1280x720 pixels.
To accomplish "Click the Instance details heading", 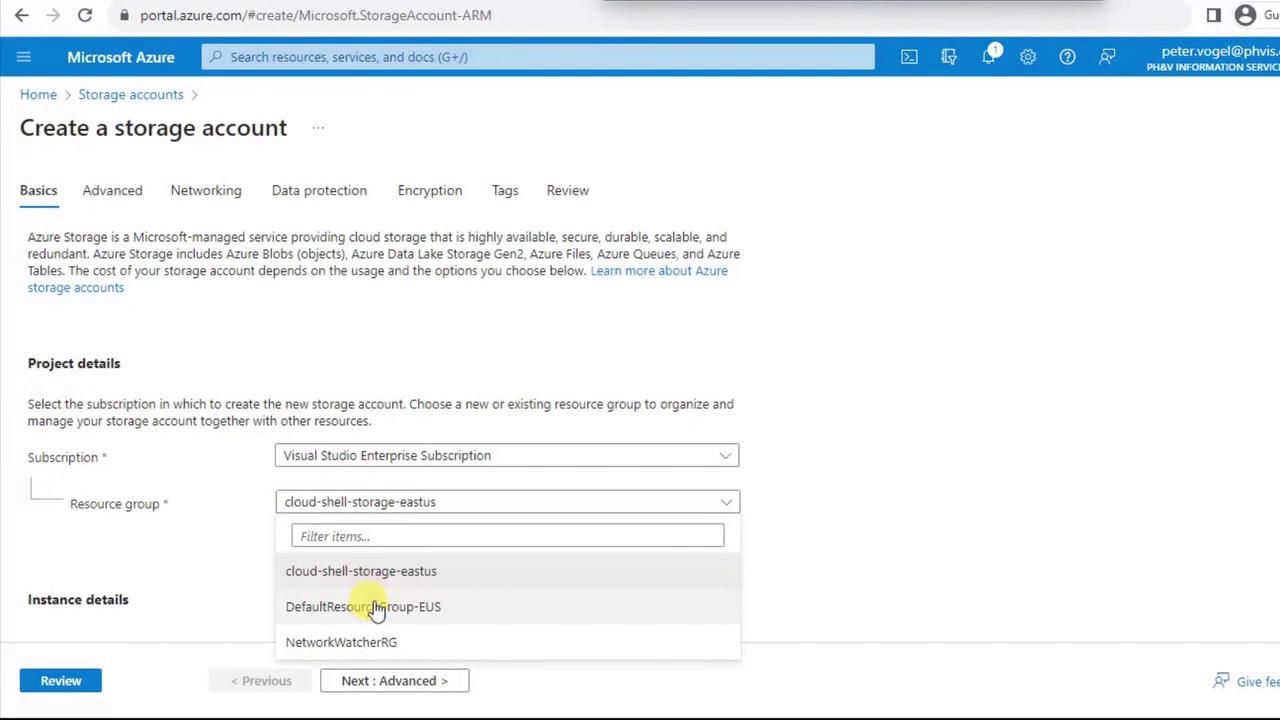I will [x=78, y=600].
